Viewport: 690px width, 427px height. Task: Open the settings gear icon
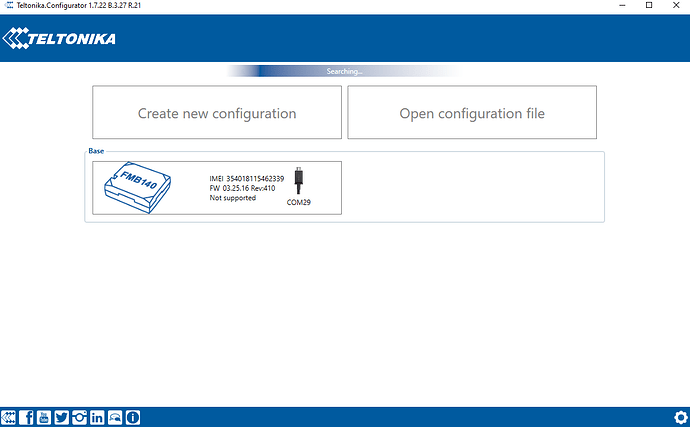[681, 417]
